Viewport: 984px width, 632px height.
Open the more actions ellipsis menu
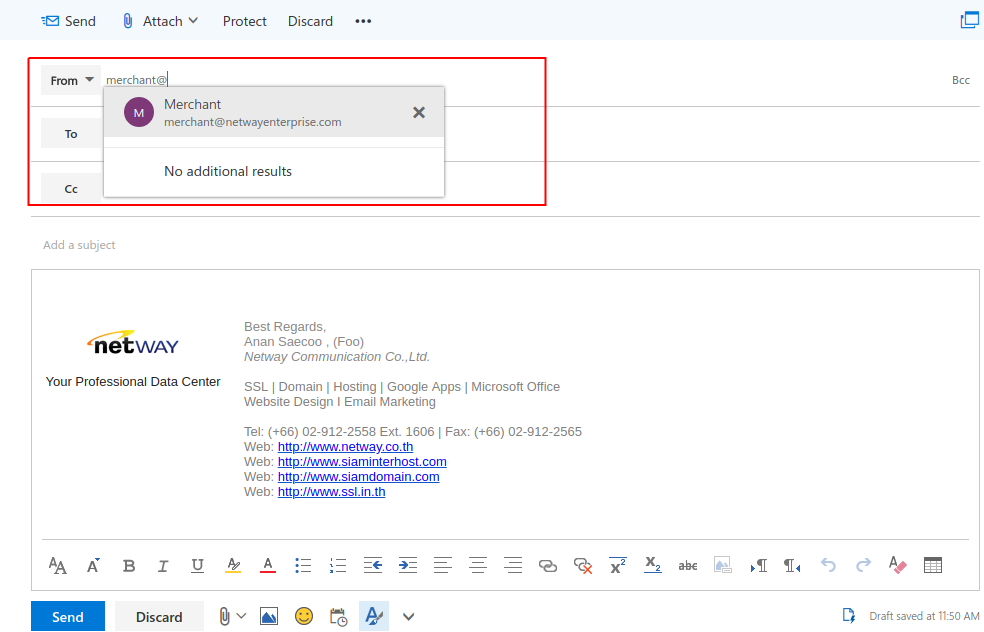[363, 21]
